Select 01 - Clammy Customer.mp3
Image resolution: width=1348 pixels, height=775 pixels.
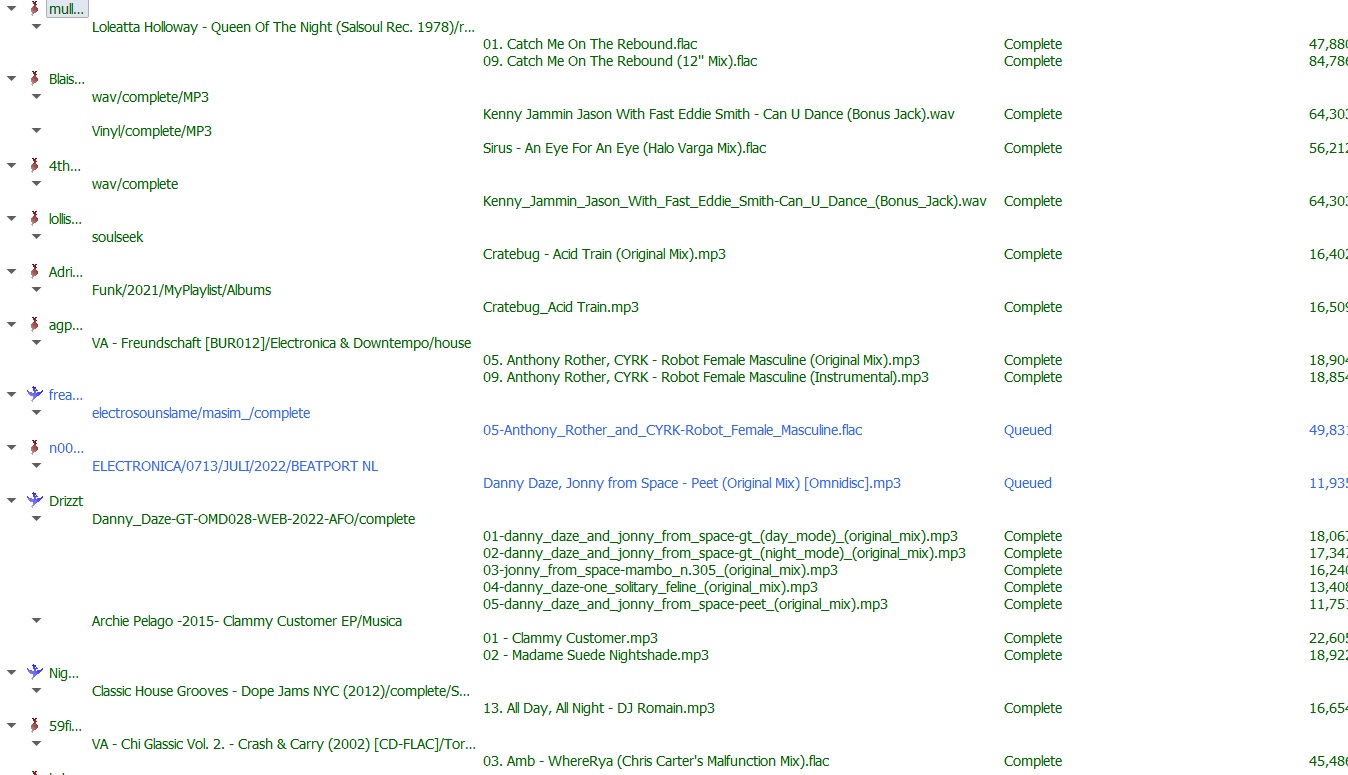coord(570,638)
